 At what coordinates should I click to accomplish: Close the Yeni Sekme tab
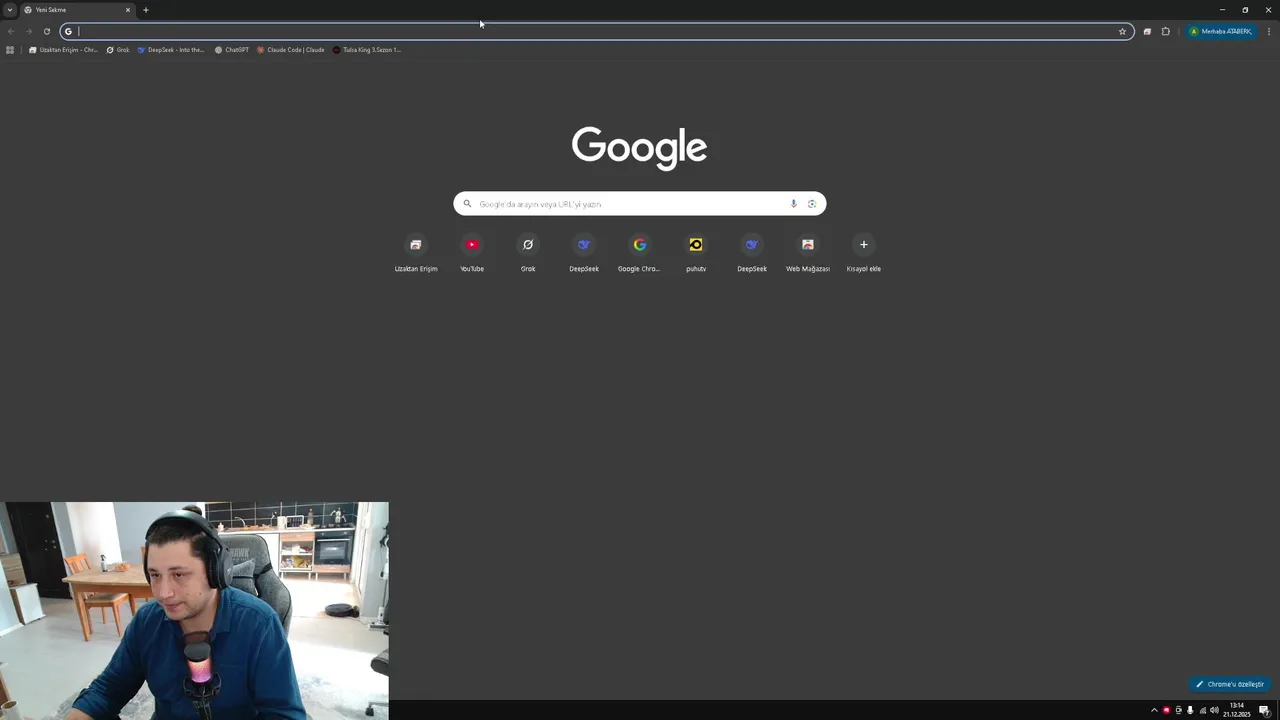(128, 10)
